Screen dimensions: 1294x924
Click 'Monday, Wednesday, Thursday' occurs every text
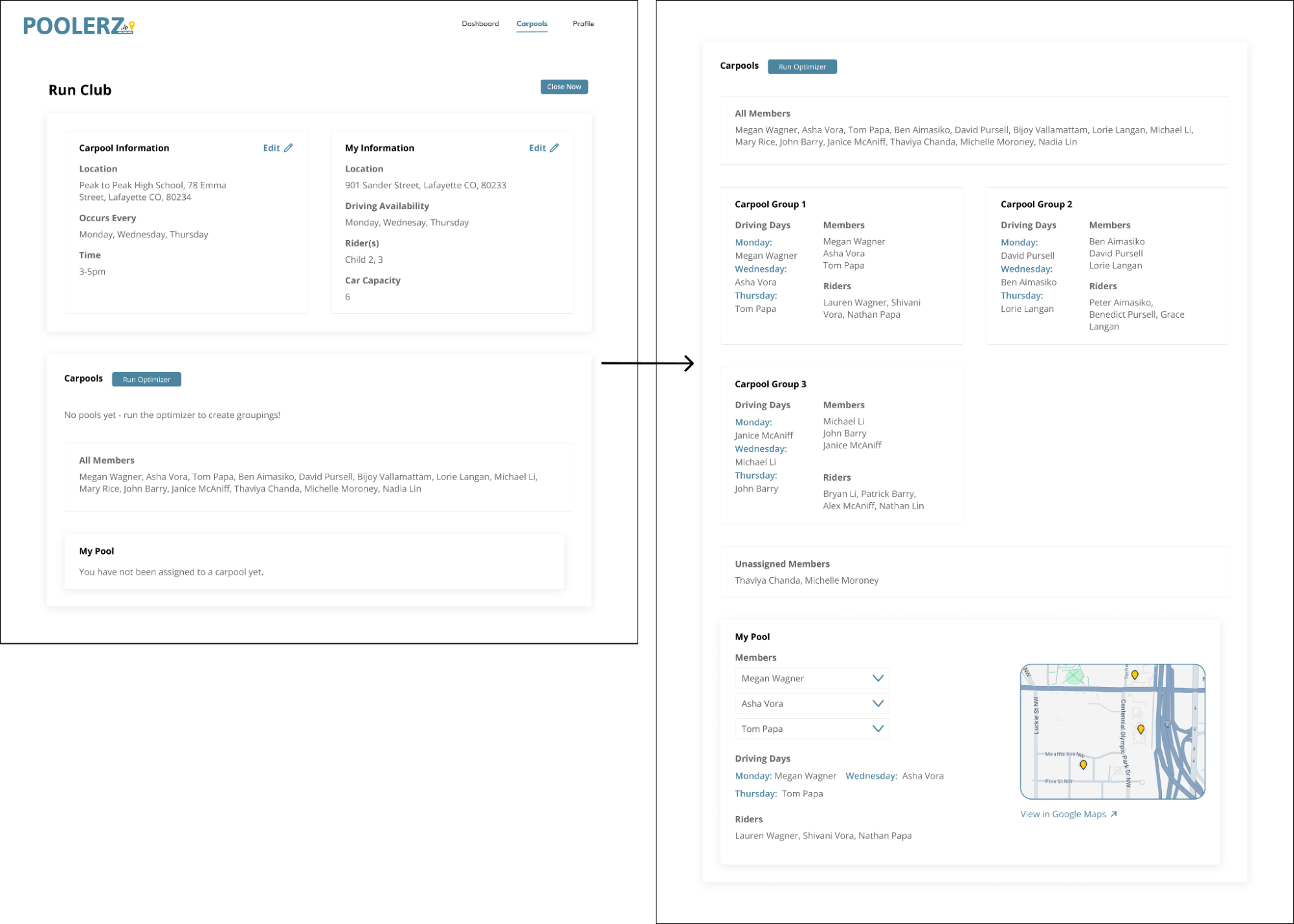(x=144, y=235)
